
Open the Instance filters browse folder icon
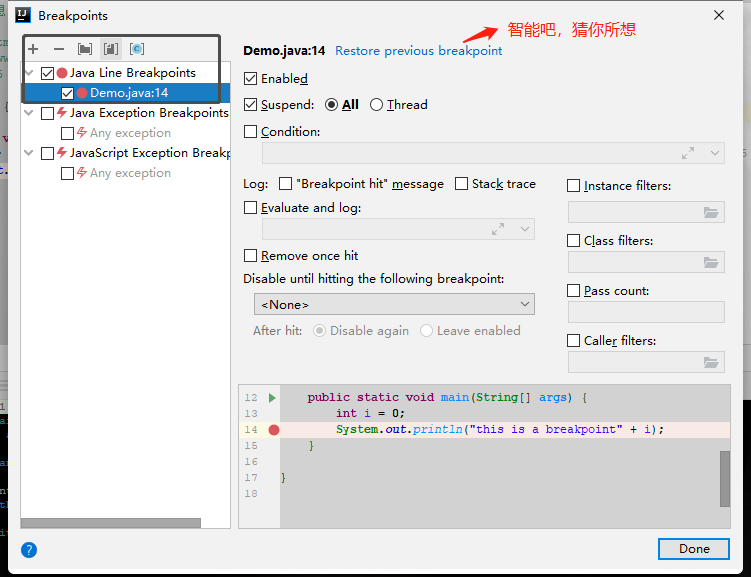click(711, 212)
